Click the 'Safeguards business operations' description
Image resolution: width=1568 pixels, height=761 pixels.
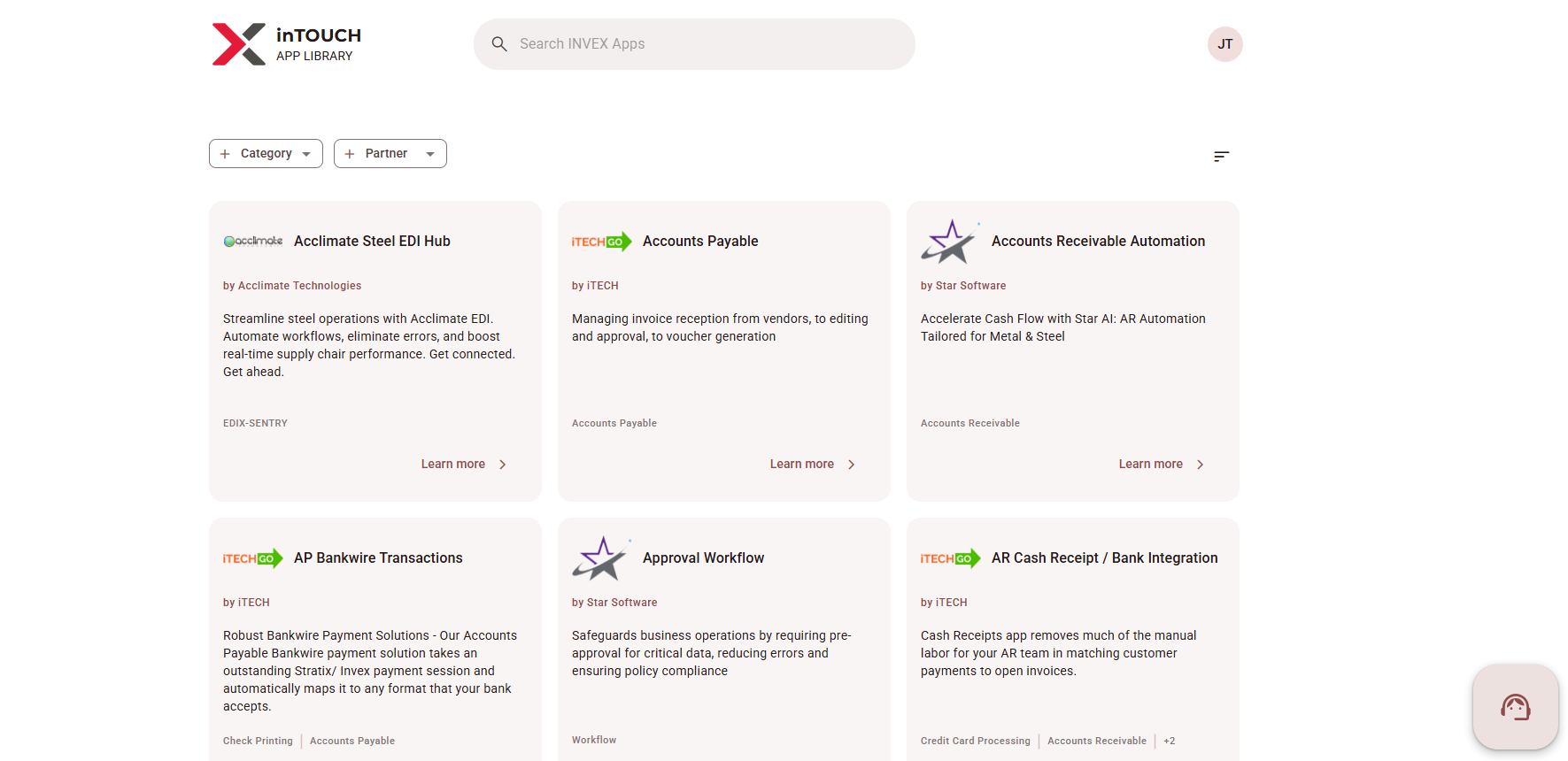(712, 653)
